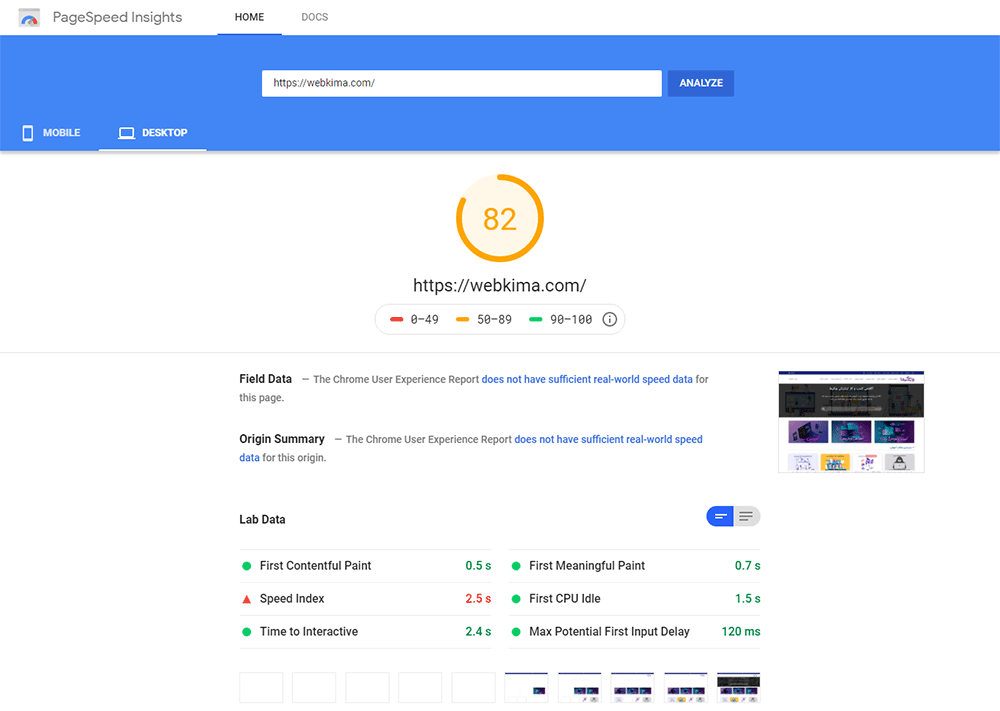Expand the First Meaningful Paint metric row
1000x711 pixels.
(635, 566)
